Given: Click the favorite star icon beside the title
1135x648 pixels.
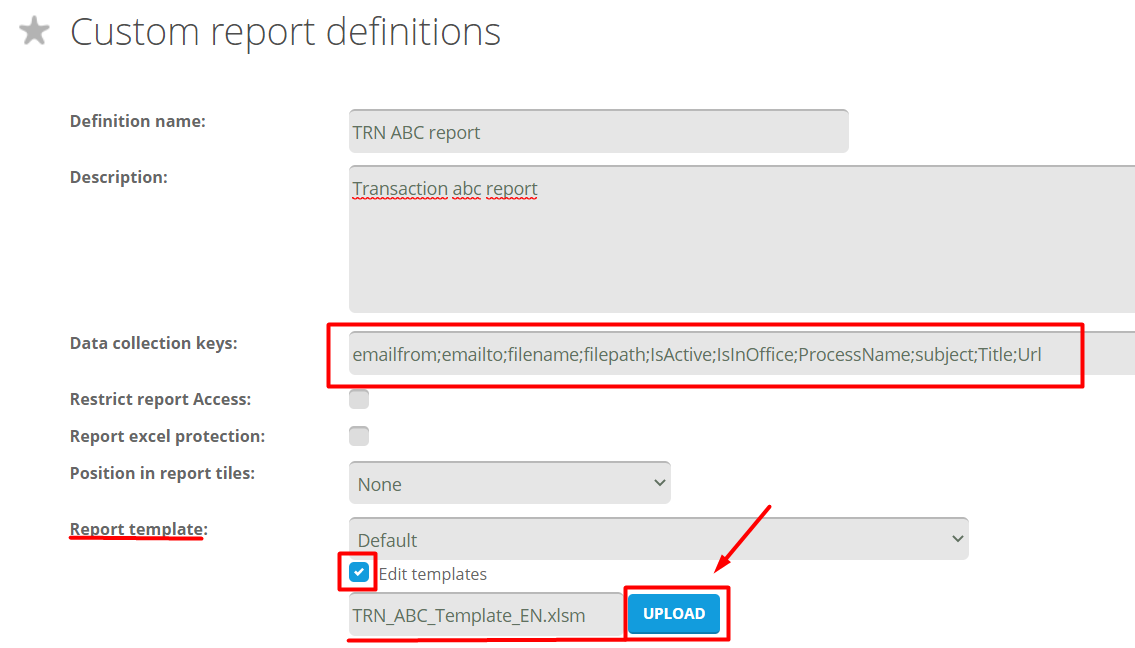Looking at the screenshot, I should click(35, 31).
